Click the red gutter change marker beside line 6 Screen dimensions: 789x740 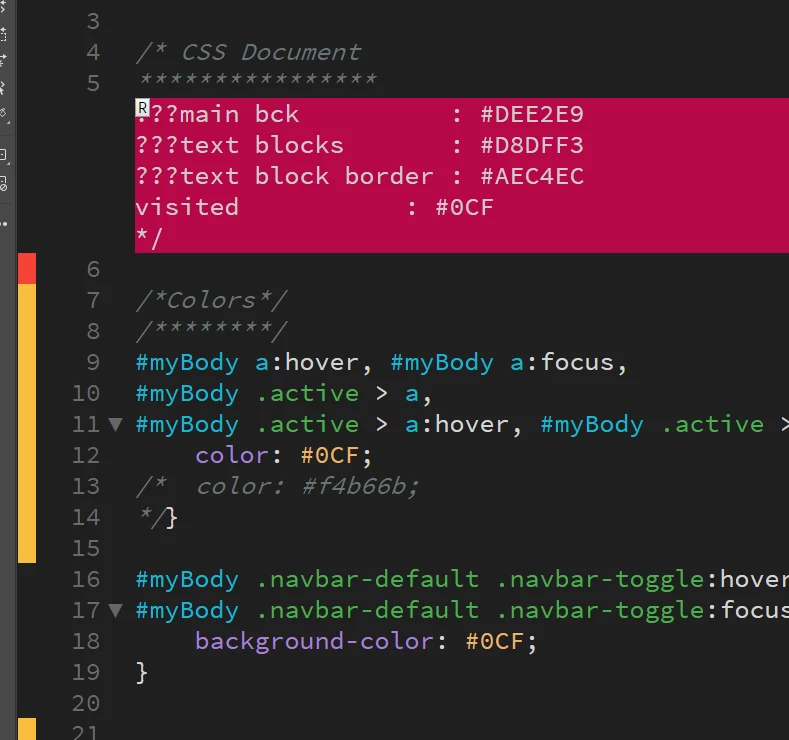(27, 269)
